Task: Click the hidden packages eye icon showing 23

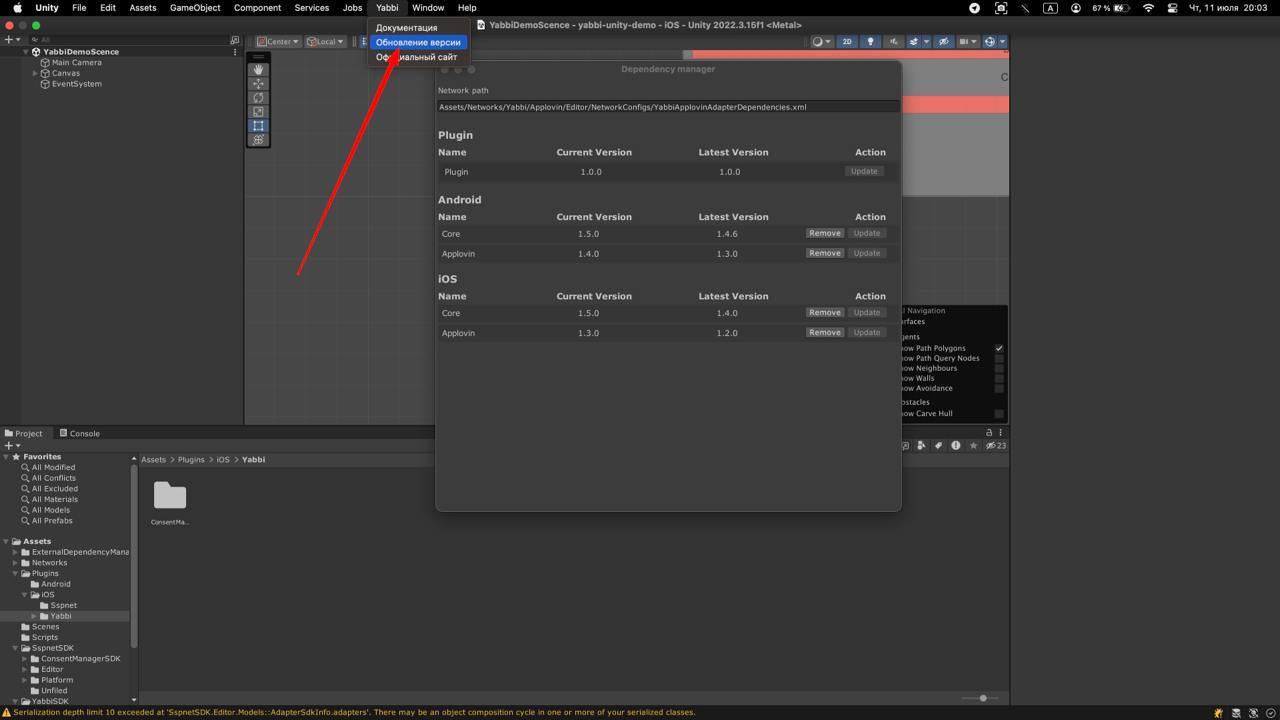Action: click(x=995, y=446)
